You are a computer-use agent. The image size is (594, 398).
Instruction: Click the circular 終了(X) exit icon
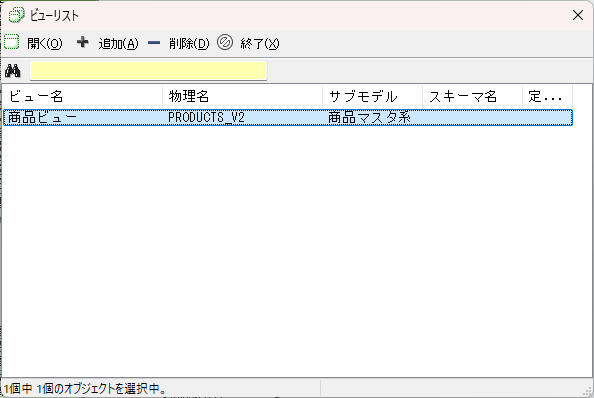[225, 42]
